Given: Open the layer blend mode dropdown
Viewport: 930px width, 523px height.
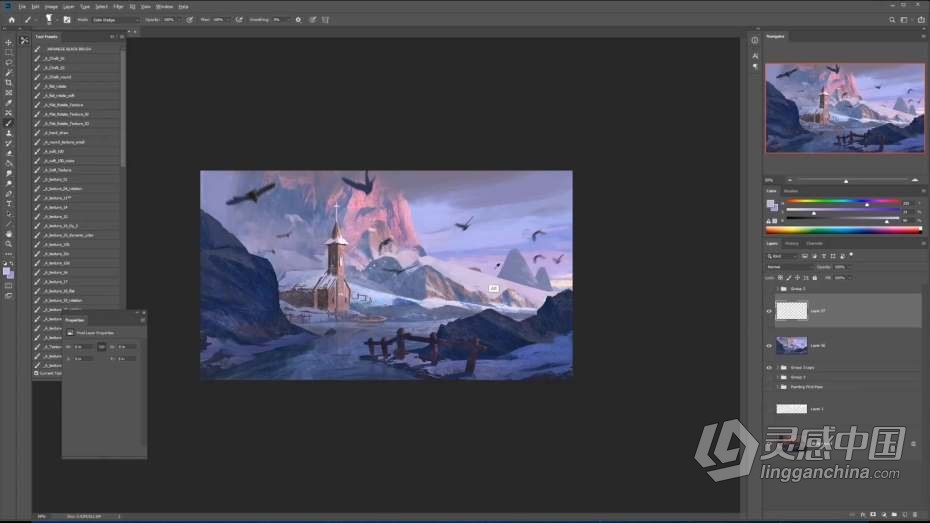Looking at the screenshot, I should 789,267.
